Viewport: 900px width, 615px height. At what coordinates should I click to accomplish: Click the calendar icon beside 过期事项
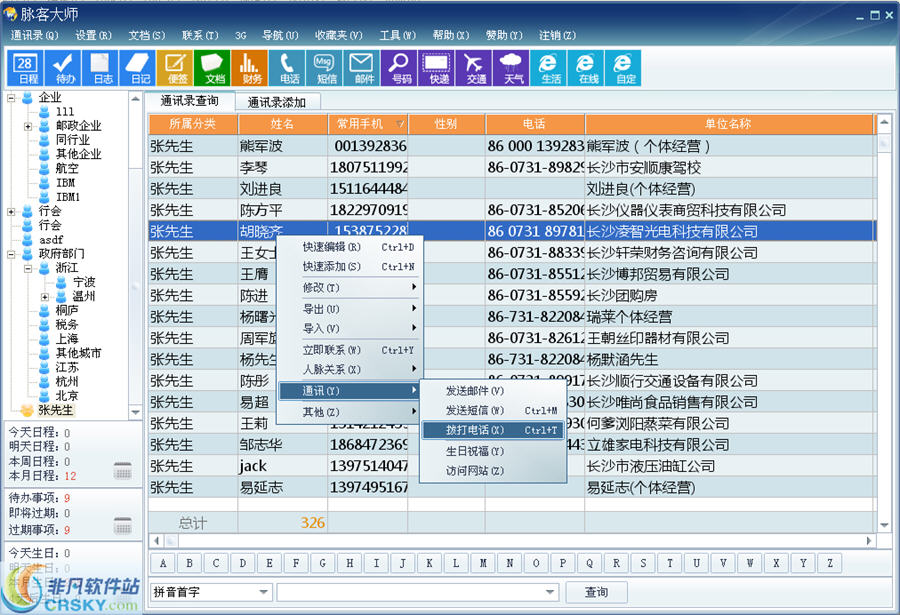coord(122,525)
